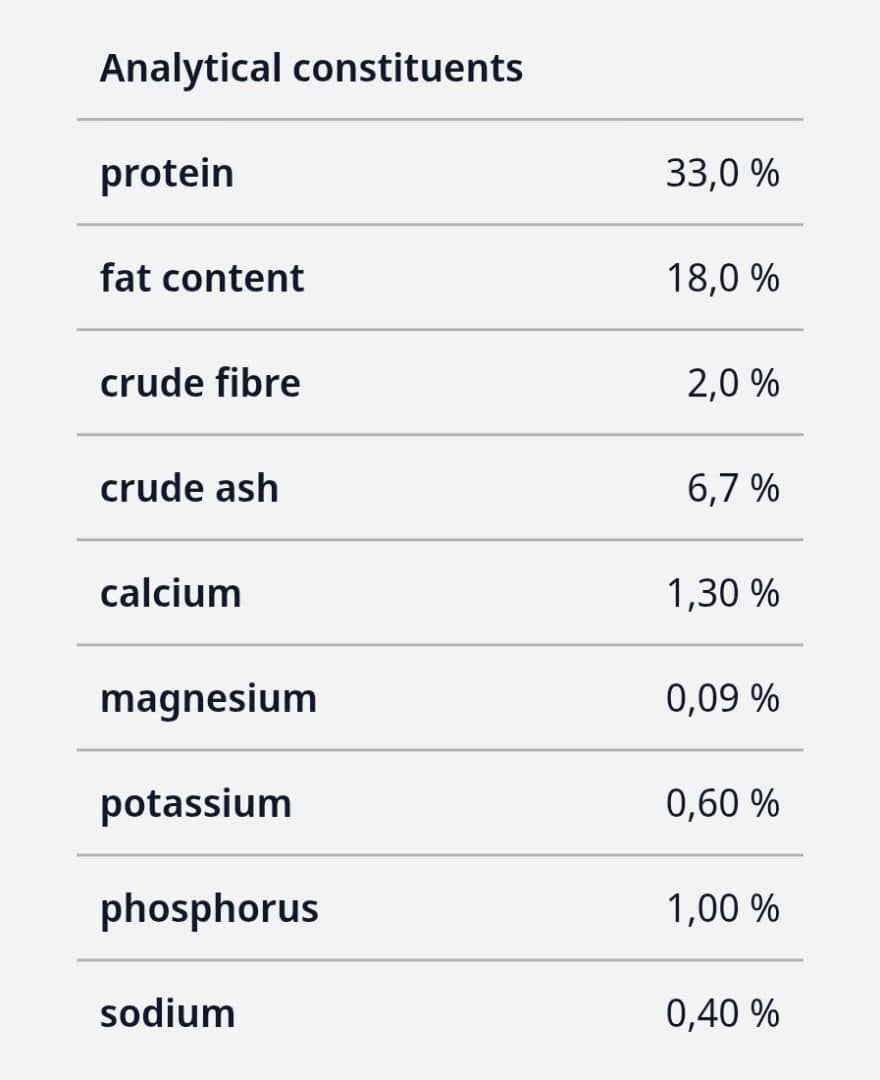Select the magnesium label
The width and height of the screenshot is (880, 1080).
[x=208, y=698]
